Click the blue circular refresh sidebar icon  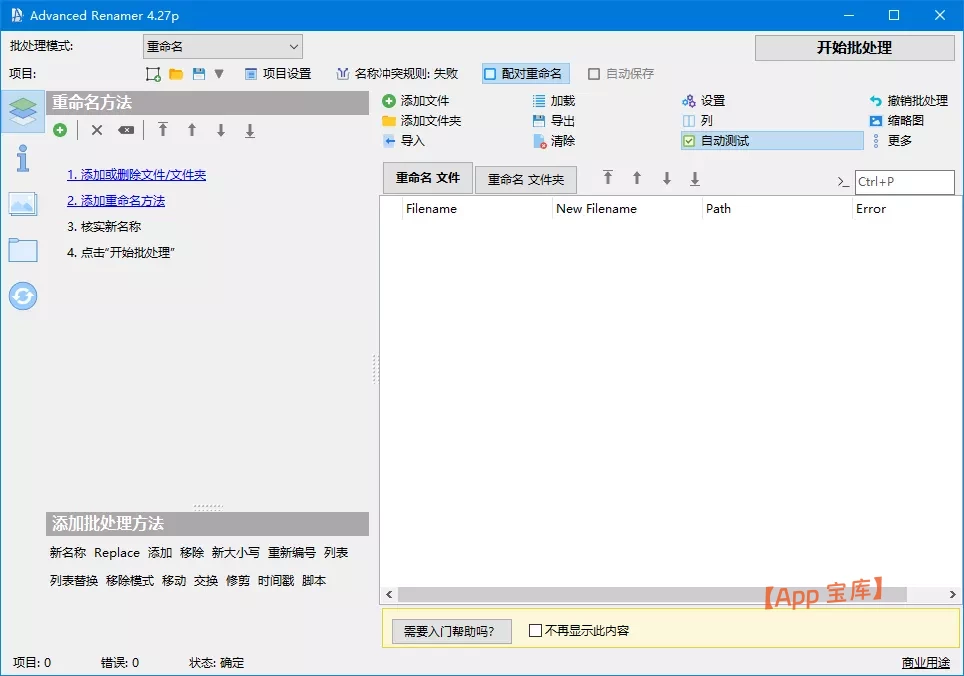click(x=23, y=296)
